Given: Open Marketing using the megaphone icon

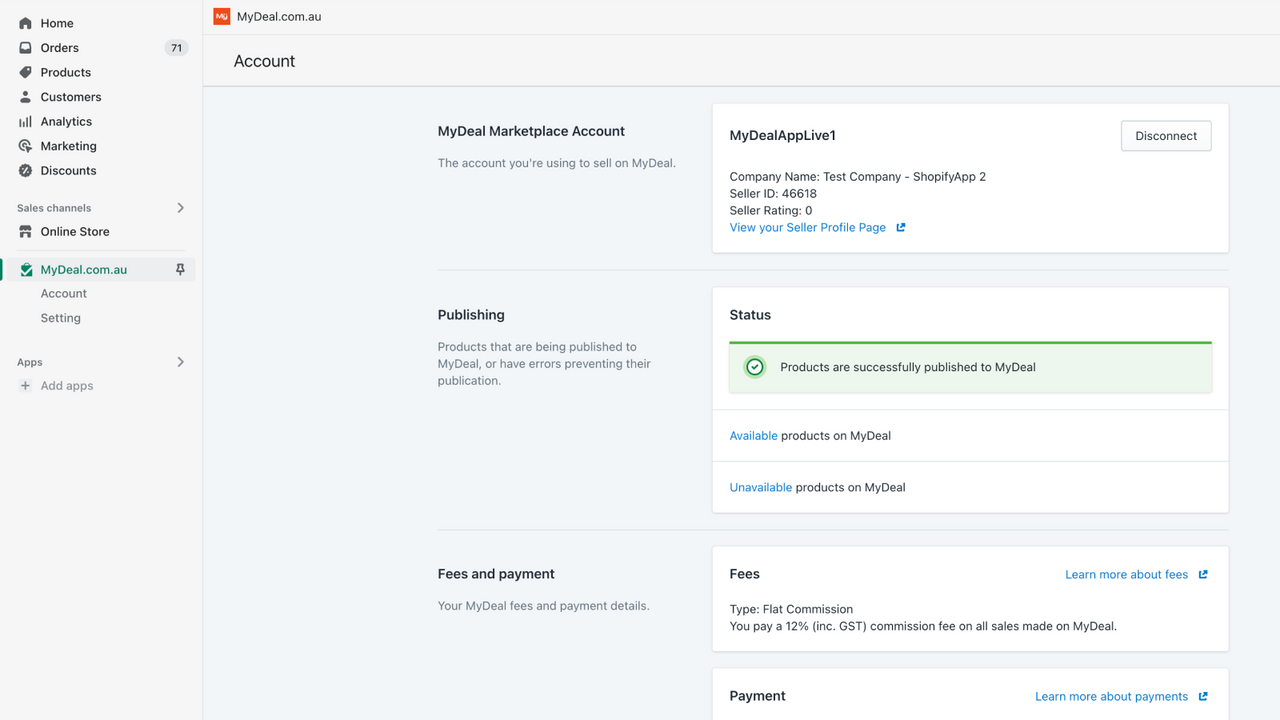Looking at the screenshot, I should click(x=23, y=145).
